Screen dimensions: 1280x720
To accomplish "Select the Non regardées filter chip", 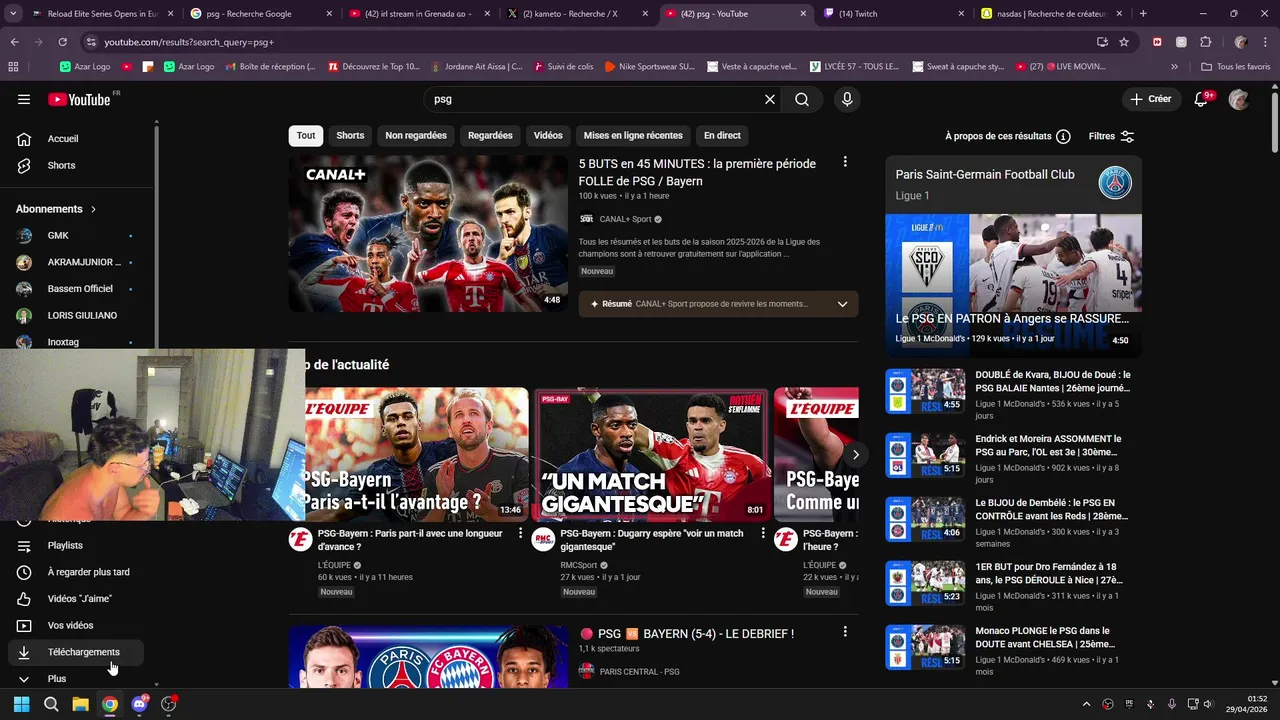I will click(416, 136).
